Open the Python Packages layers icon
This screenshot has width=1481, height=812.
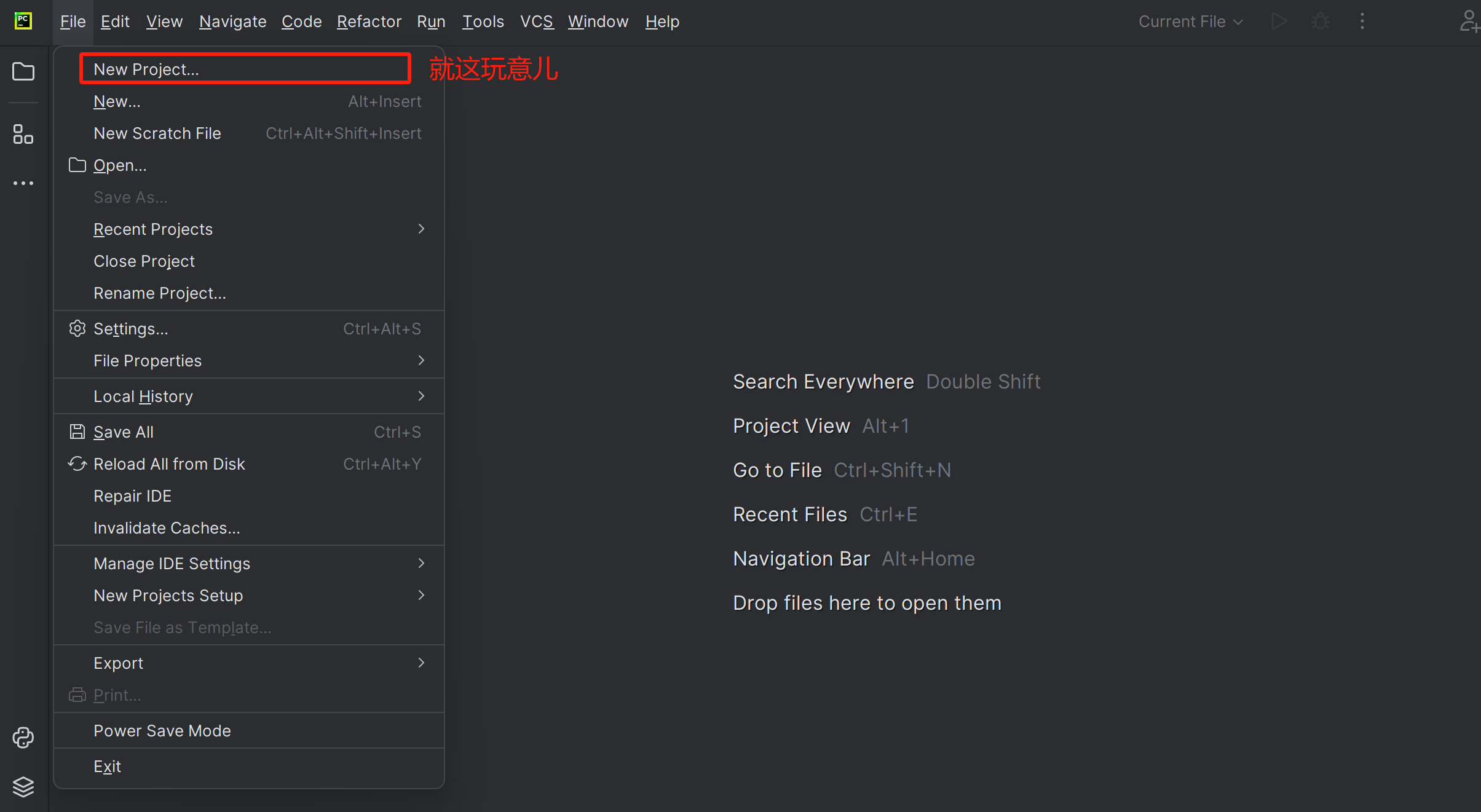pos(23,787)
